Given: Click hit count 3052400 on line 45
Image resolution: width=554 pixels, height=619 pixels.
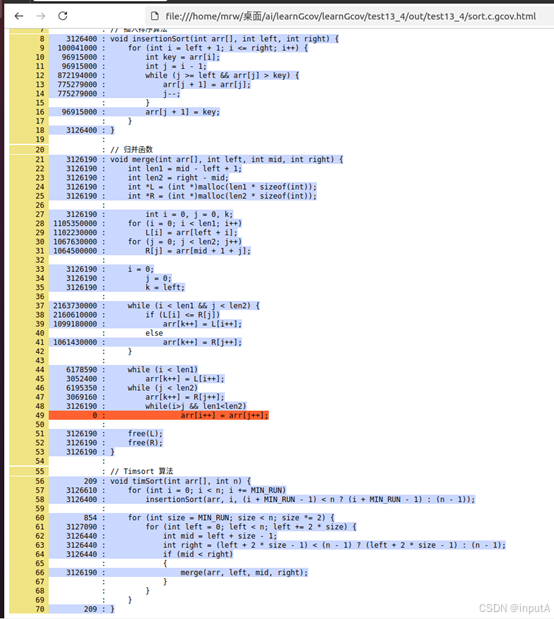Looking at the screenshot, I should coord(82,379).
